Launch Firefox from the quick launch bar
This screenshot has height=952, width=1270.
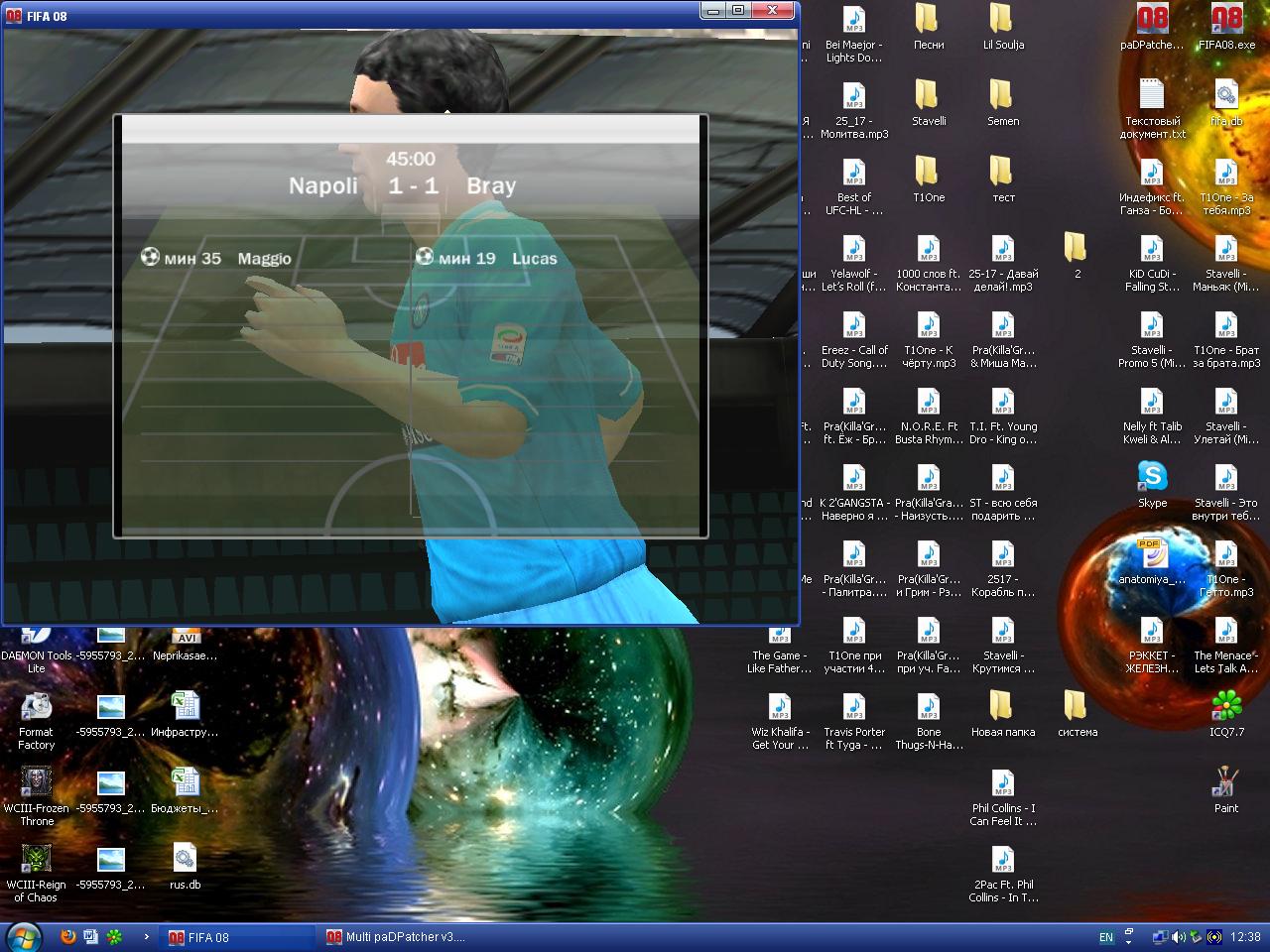point(68,936)
